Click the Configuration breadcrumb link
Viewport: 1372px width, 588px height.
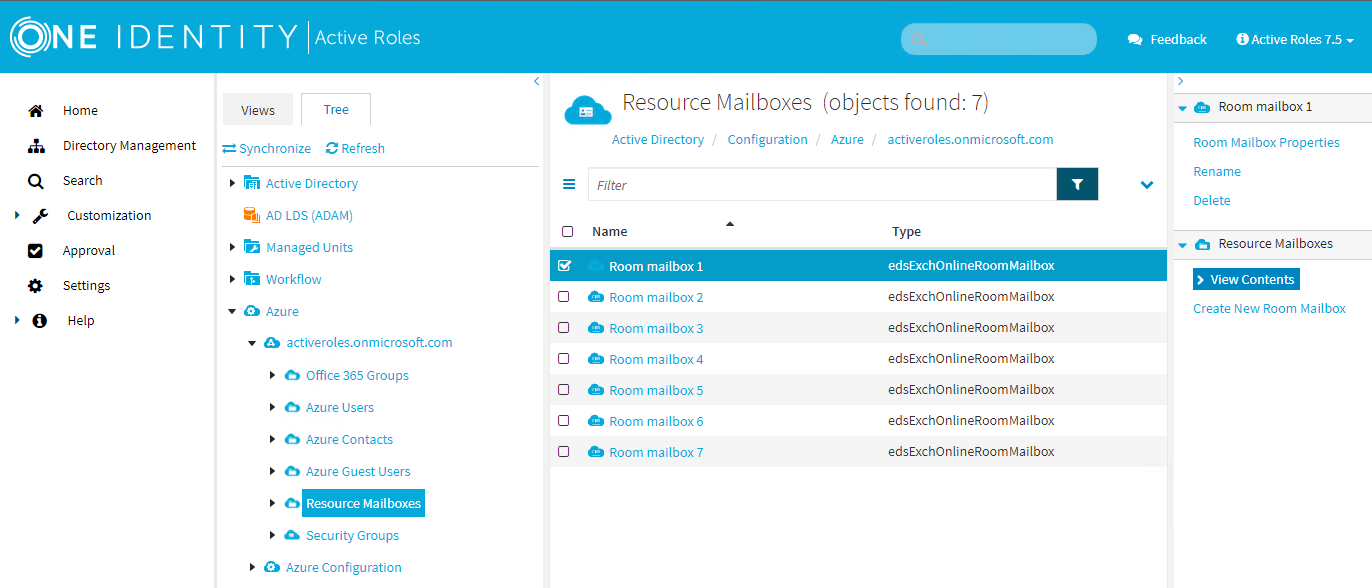tap(768, 139)
